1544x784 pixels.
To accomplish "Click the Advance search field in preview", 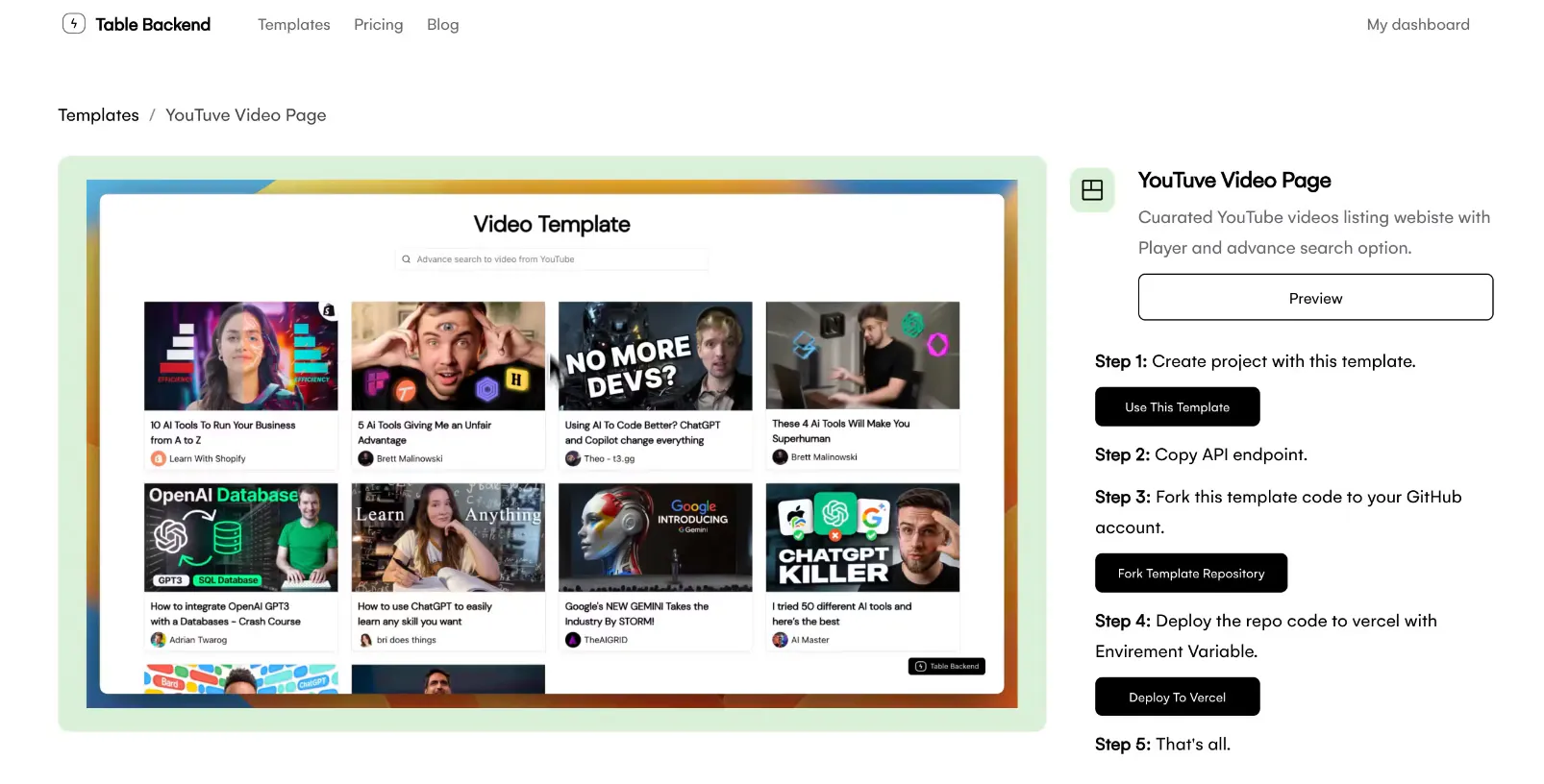I will click(x=552, y=259).
